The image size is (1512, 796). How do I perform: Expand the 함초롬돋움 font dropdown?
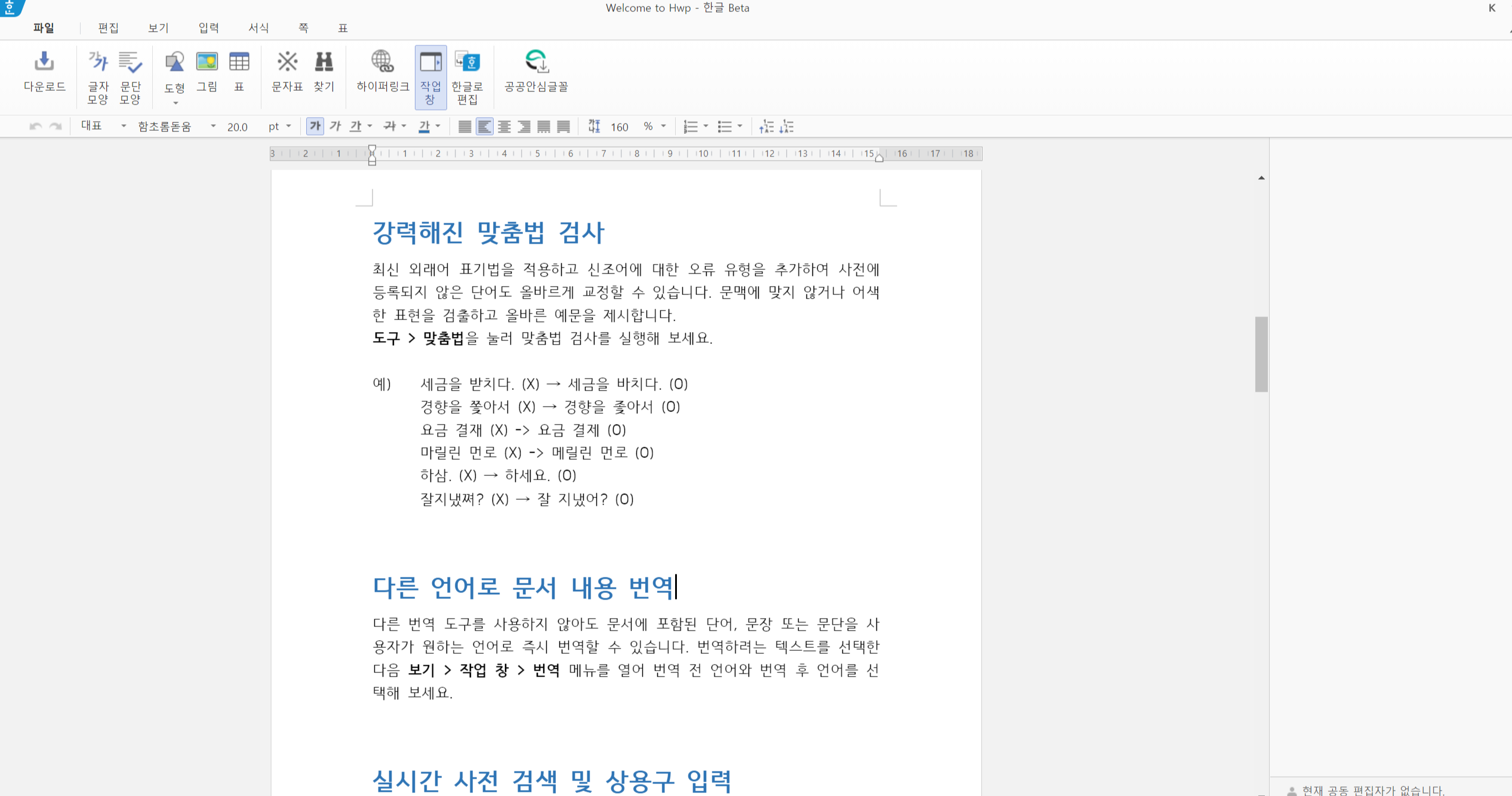[213, 126]
